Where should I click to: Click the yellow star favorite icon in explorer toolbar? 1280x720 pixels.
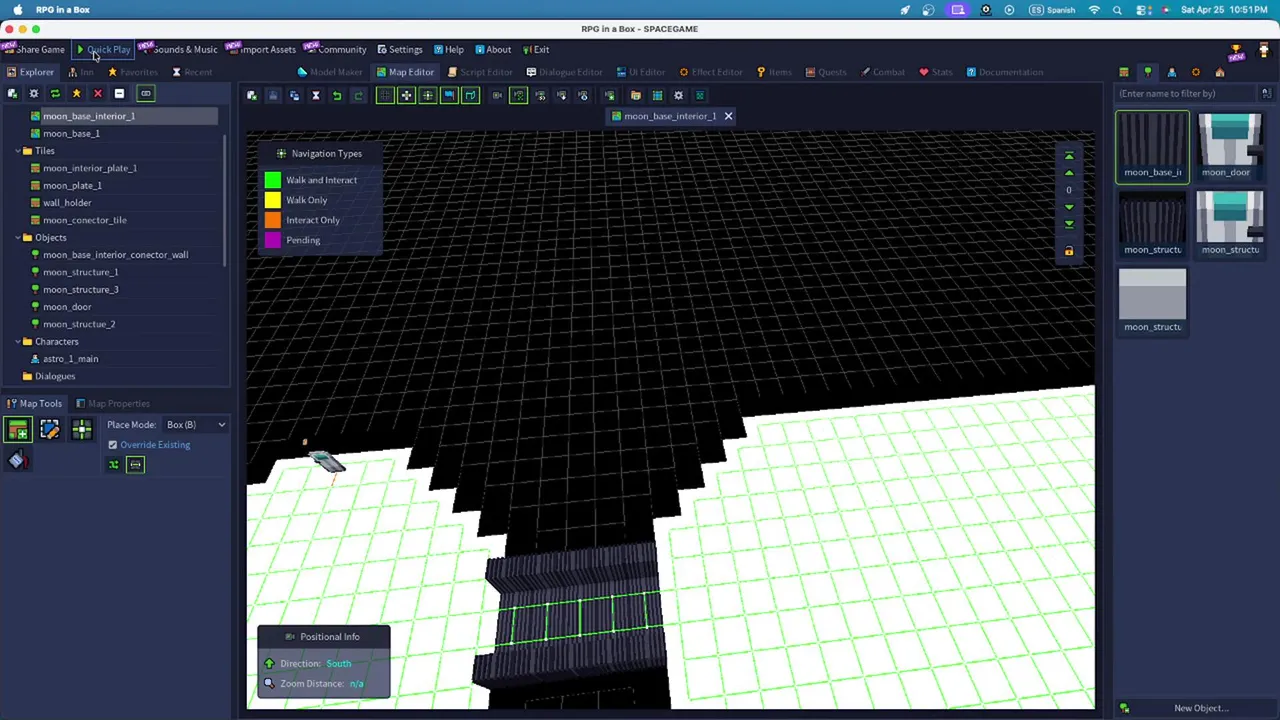click(x=76, y=94)
